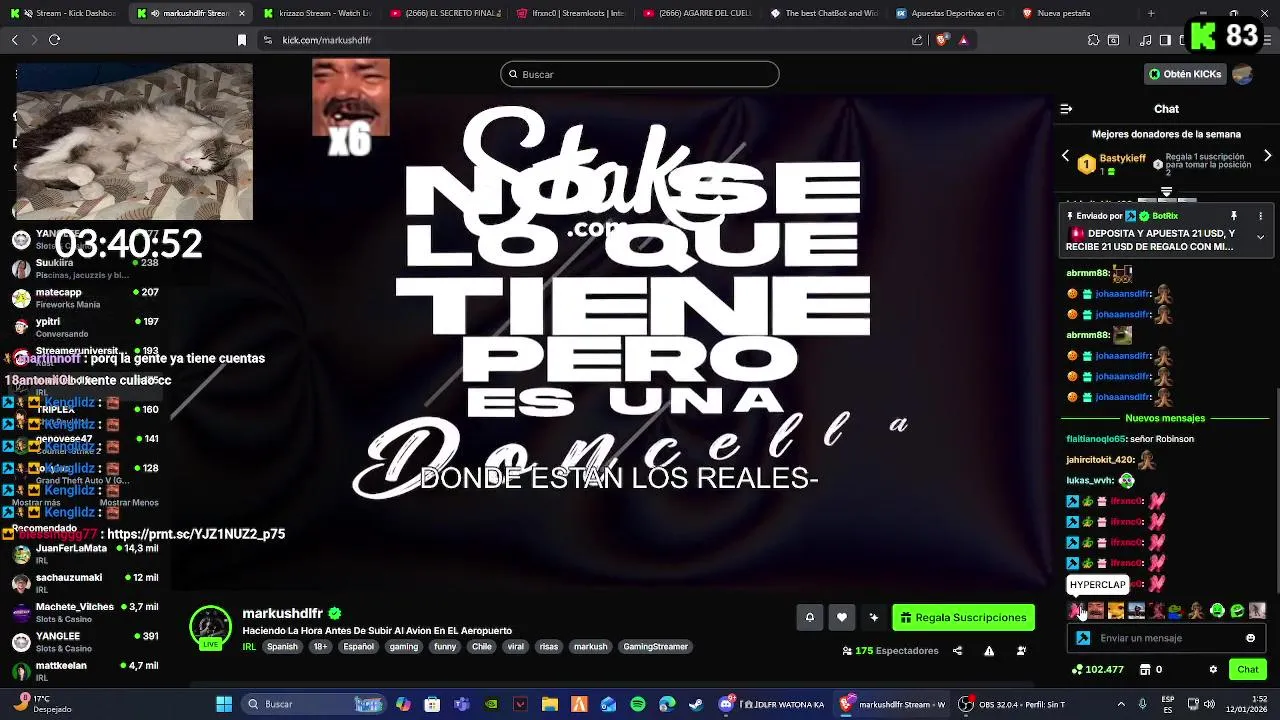Click the Regala Suscripciones button
Screen dimensions: 1280x720
(x=963, y=618)
